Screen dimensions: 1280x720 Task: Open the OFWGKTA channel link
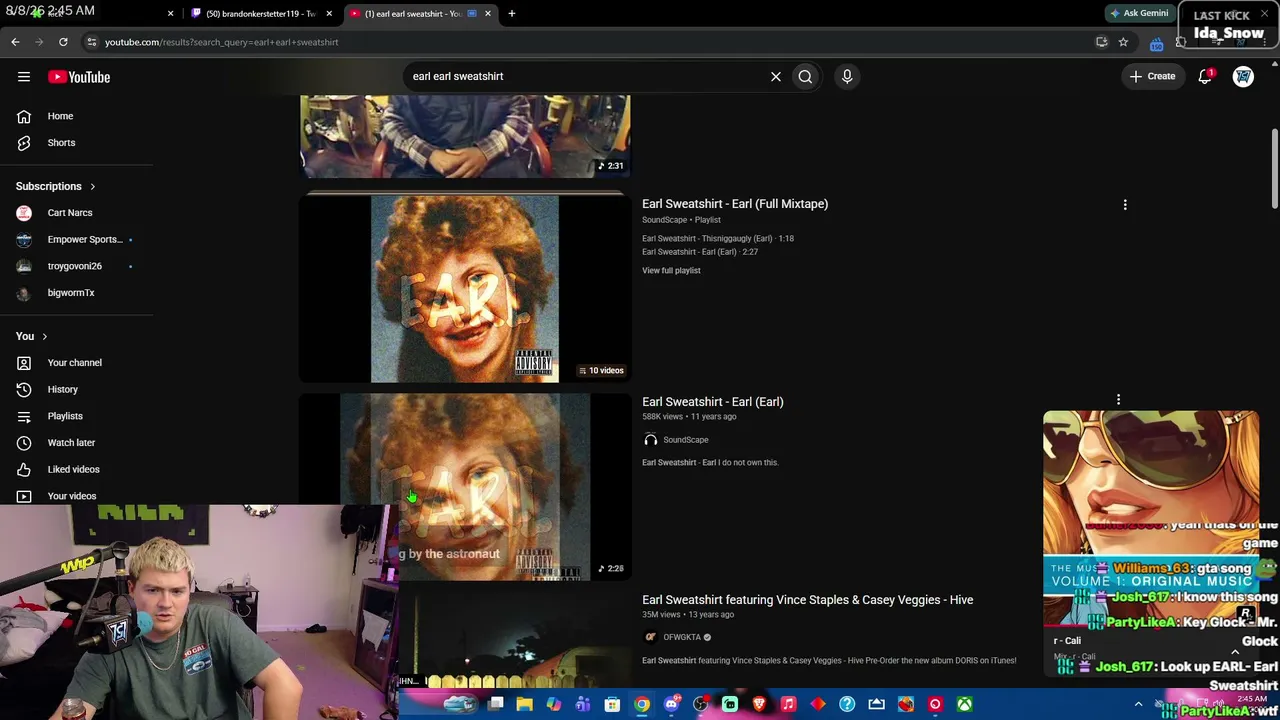coord(682,637)
